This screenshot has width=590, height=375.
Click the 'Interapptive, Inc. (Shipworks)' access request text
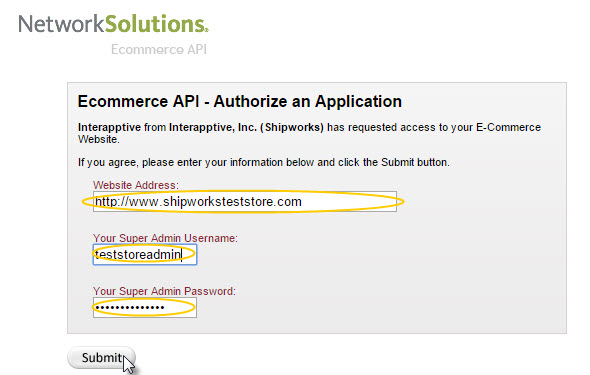coord(309,133)
